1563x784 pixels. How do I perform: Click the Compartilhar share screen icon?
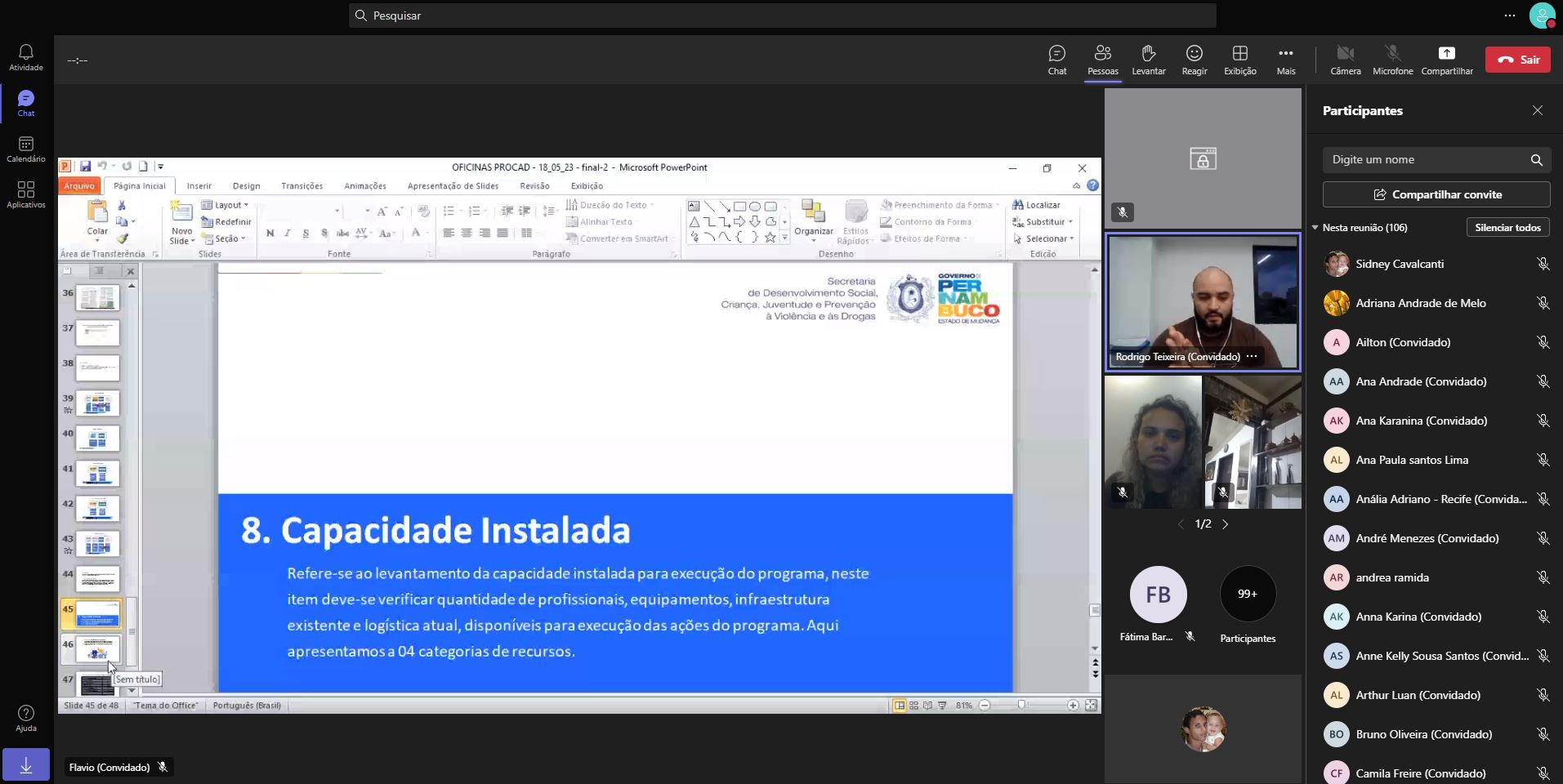click(x=1446, y=60)
